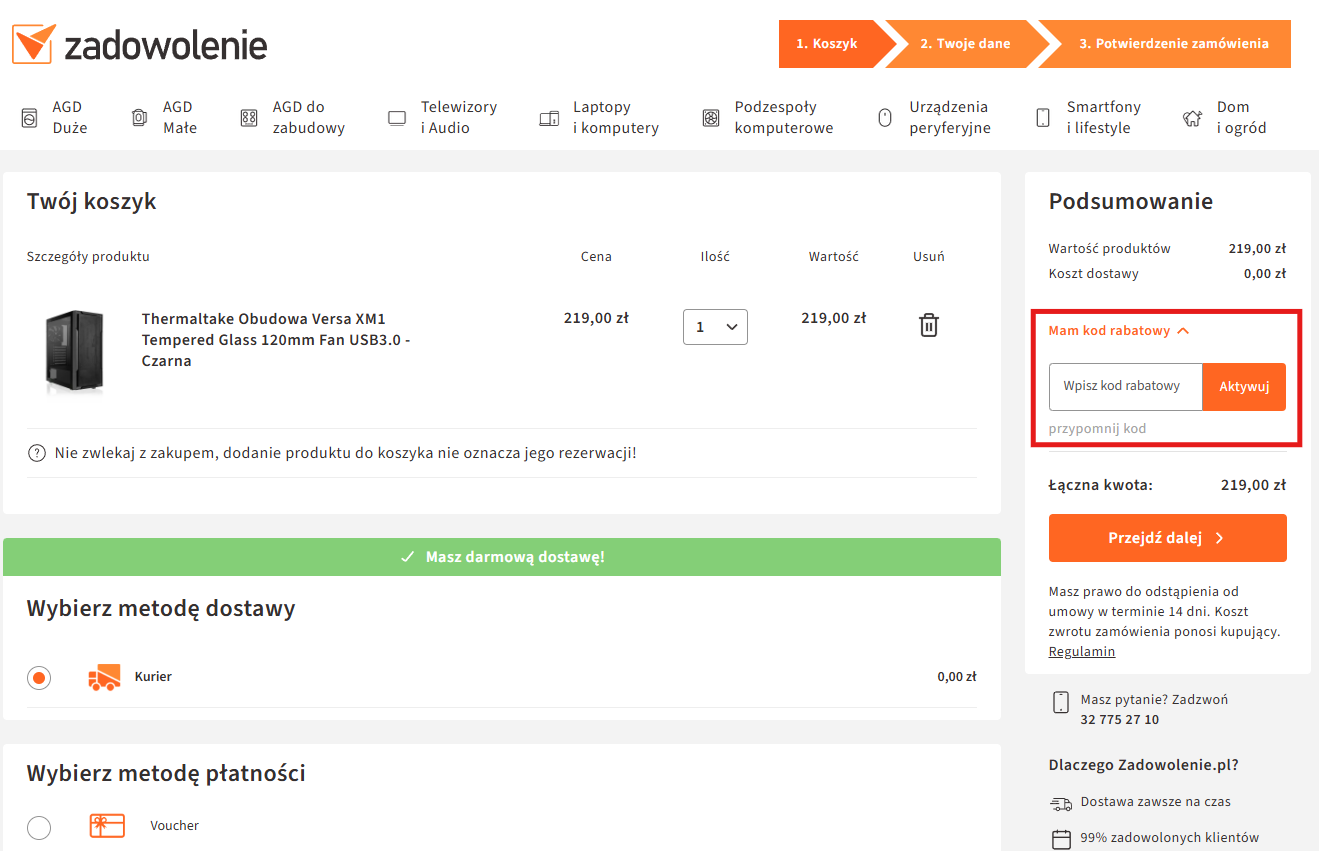
Task: Open the Regulamin link
Action: (x=1081, y=652)
